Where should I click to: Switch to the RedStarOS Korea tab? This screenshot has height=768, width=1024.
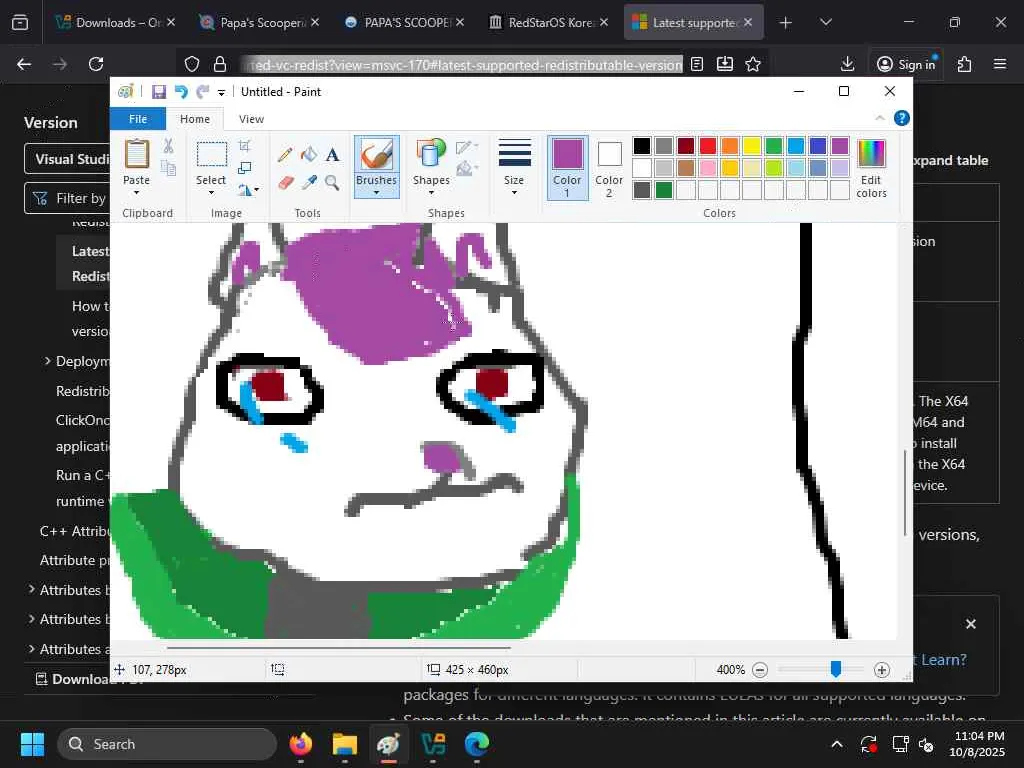pos(549,23)
